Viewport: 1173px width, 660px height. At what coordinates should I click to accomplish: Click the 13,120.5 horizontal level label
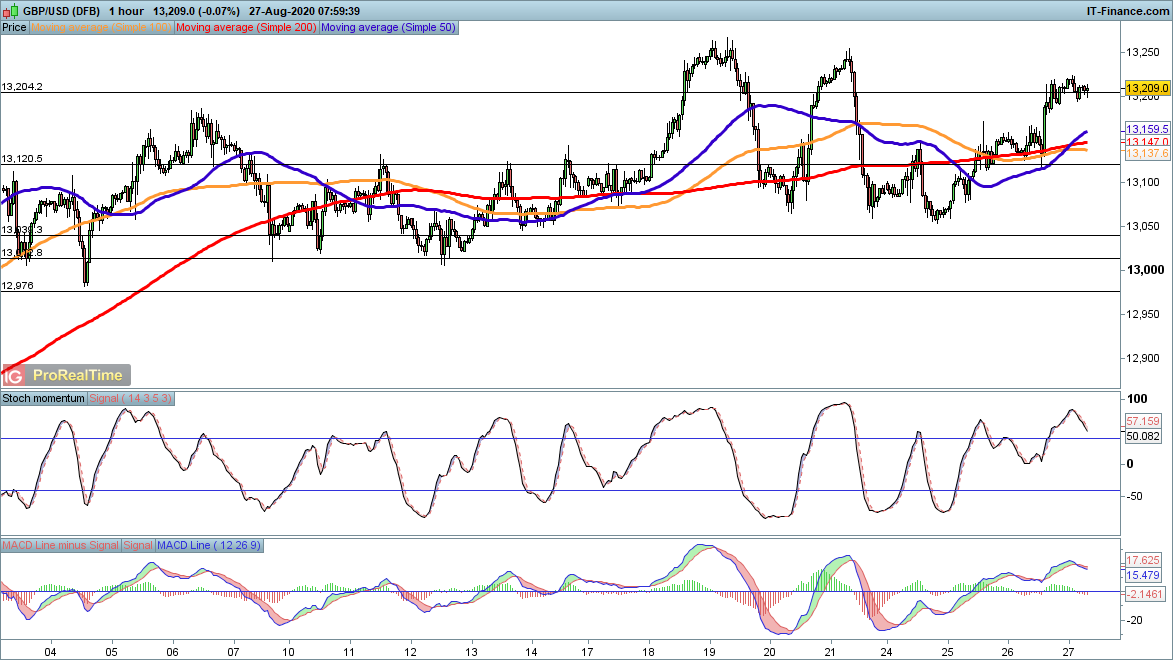coord(22,159)
